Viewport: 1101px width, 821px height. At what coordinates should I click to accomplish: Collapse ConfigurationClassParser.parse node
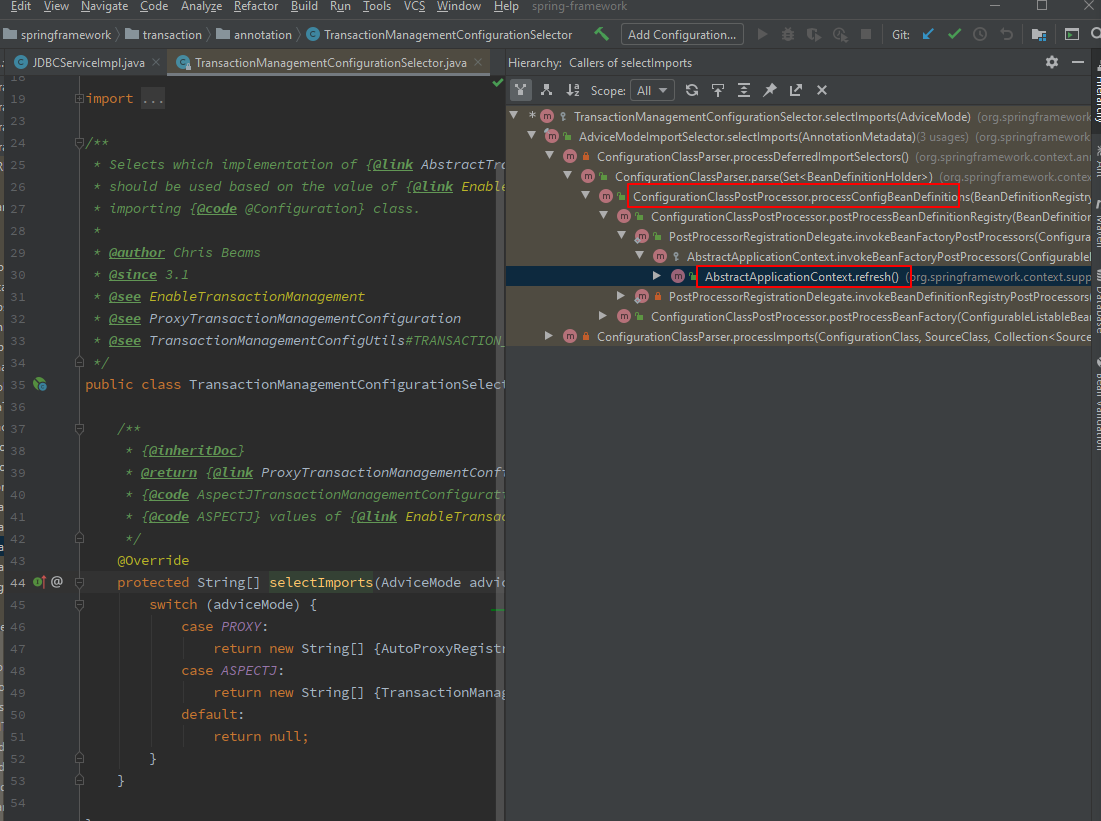pos(567,176)
